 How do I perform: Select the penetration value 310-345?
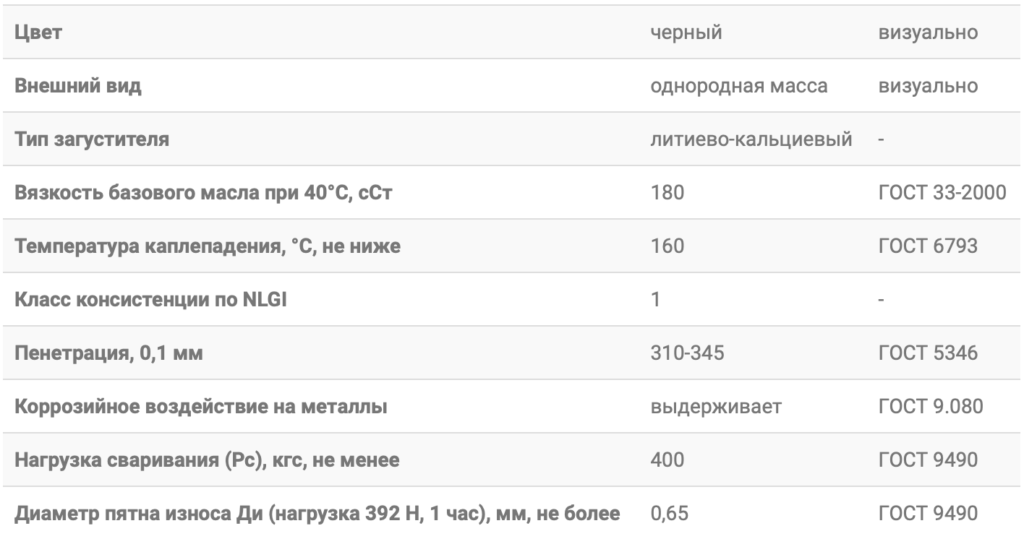(x=687, y=353)
